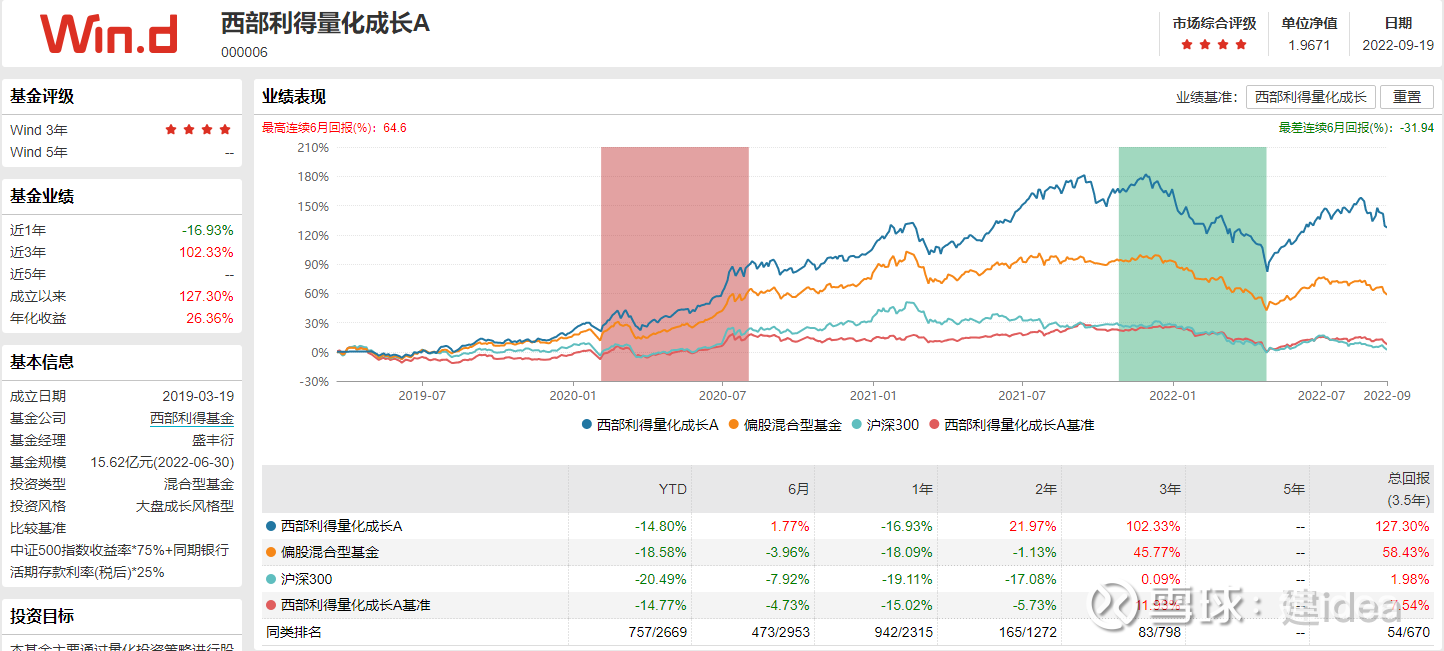Image resolution: width=1444 pixels, height=651 pixels.
Task: Click the 2021-01 label on chart axis
Action: click(874, 396)
